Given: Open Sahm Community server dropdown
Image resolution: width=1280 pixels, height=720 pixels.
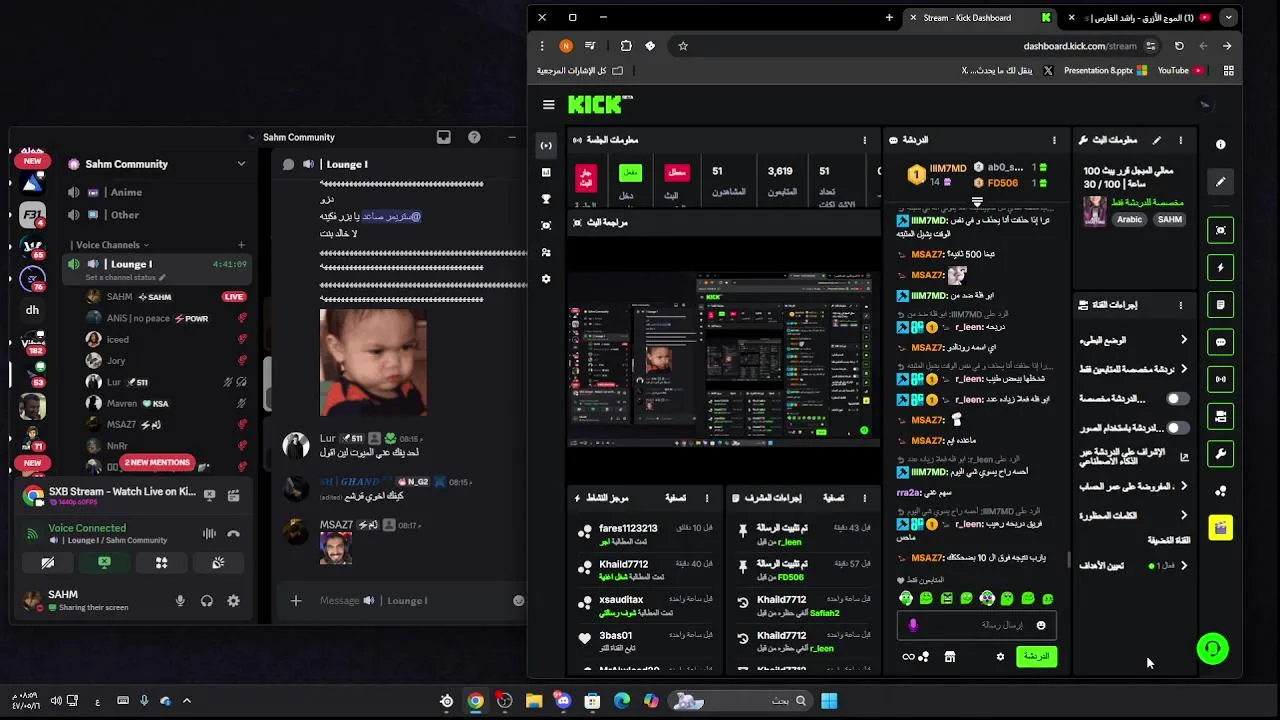Looking at the screenshot, I should click(x=241, y=164).
